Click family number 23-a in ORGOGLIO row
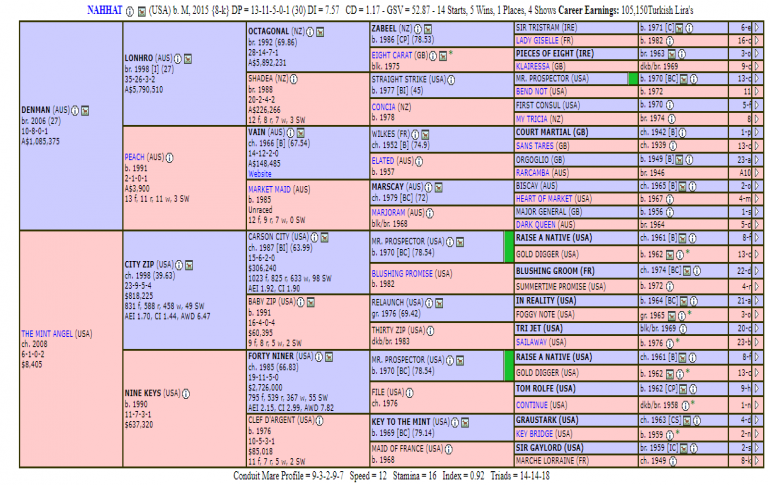The width and height of the screenshot is (770, 485). coord(744,160)
